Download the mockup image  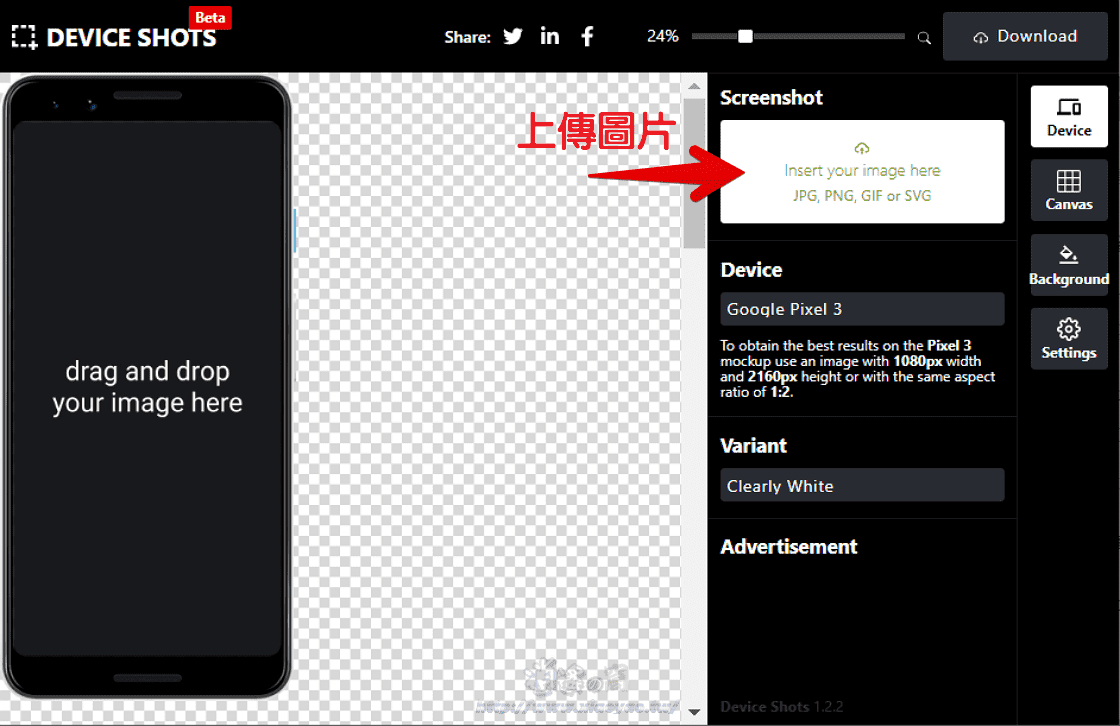click(x=1025, y=36)
